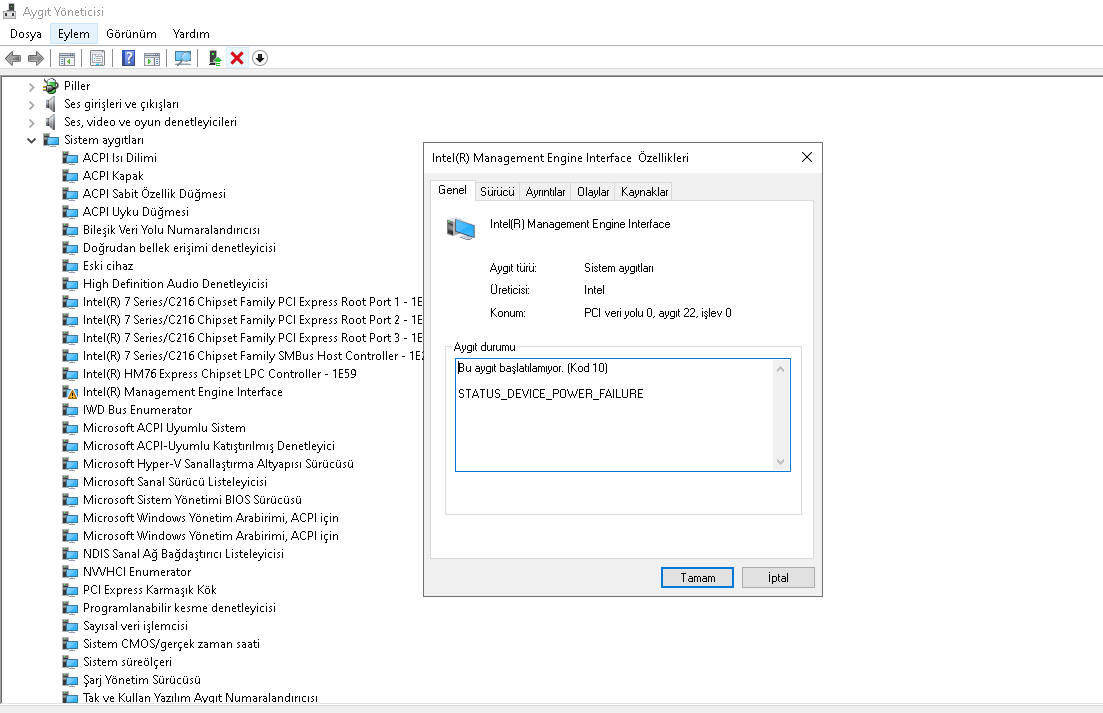This screenshot has width=1103, height=713.
Task: Select Sistem CMOS/gerçek zaman saati
Action: point(171,644)
